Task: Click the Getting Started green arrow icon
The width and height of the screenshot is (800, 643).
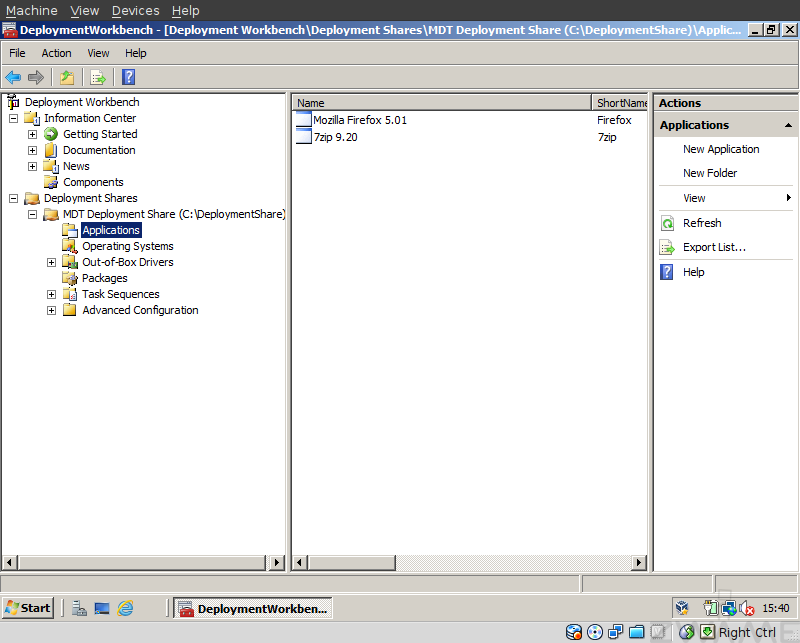Action: coord(51,134)
